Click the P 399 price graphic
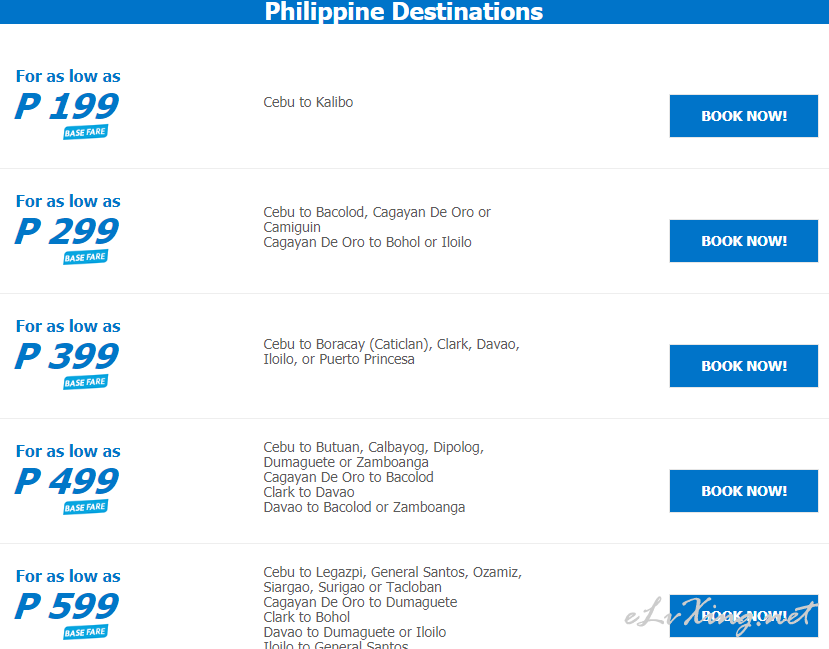 coord(67,356)
